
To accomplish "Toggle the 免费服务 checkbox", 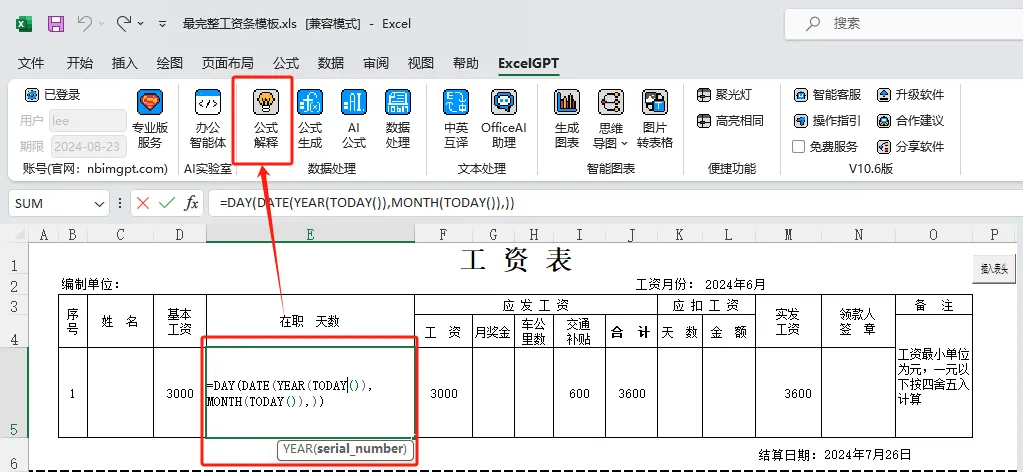I will click(x=799, y=147).
